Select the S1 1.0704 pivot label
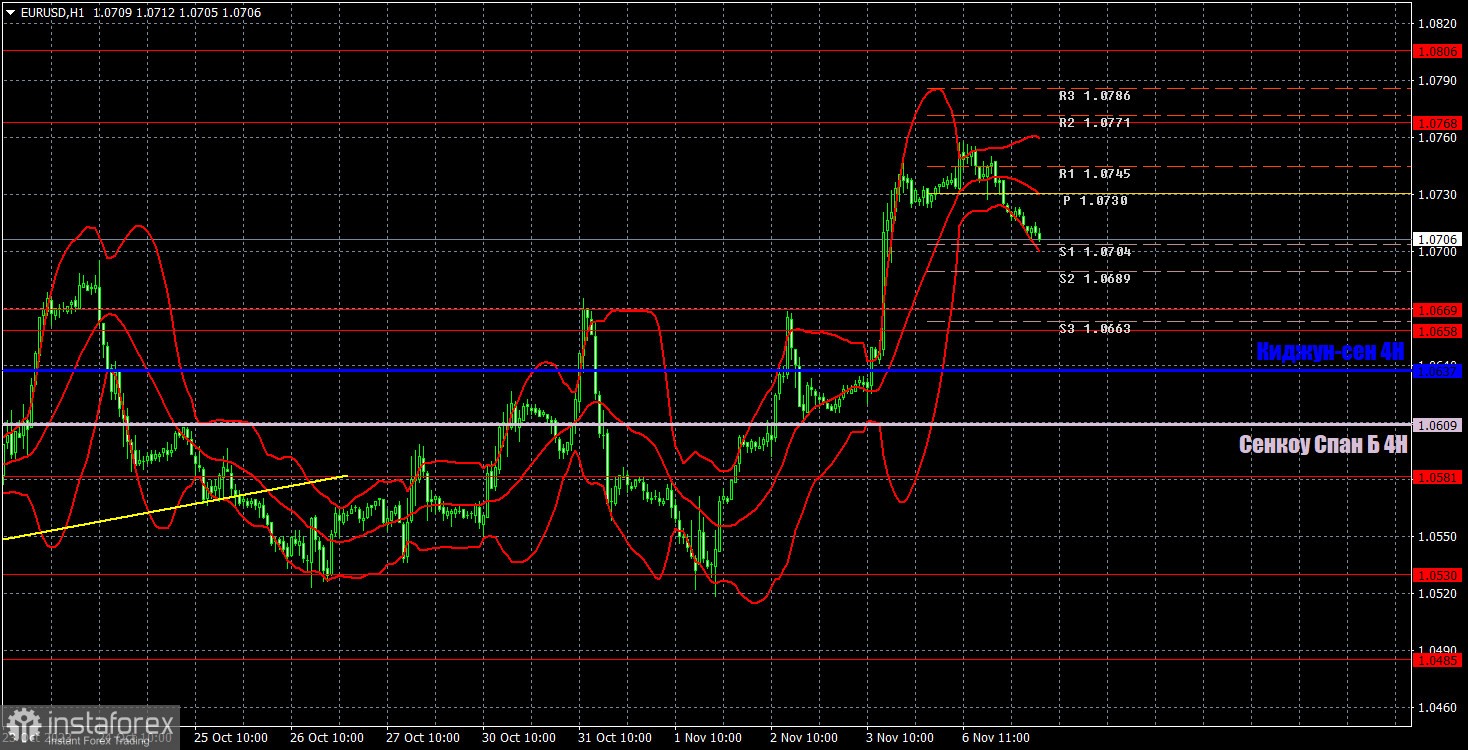 (x=1094, y=252)
